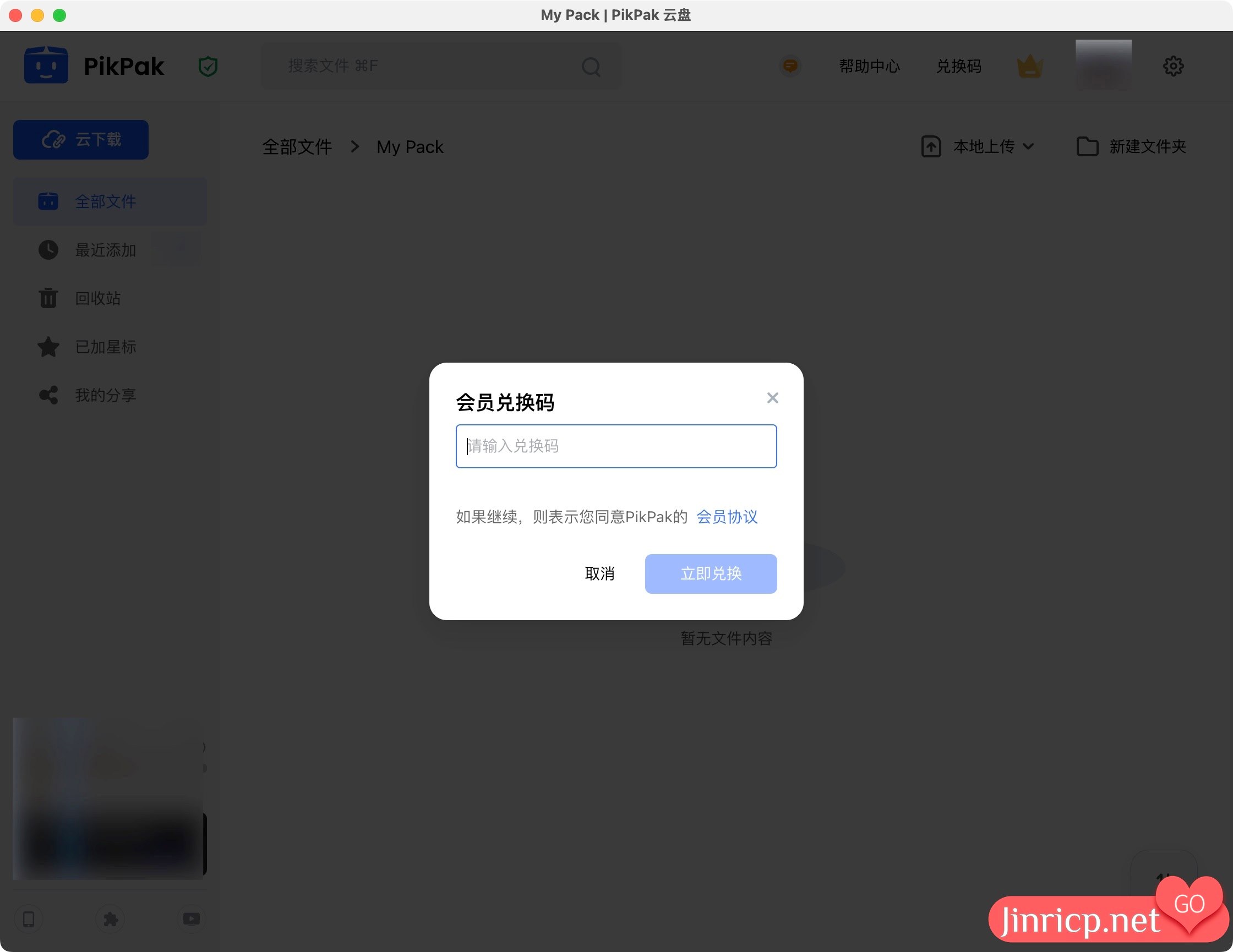Viewport: 1233px width, 952px height.
Task: Click the mobile device icon at bottom
Action: tap(29, 920)
